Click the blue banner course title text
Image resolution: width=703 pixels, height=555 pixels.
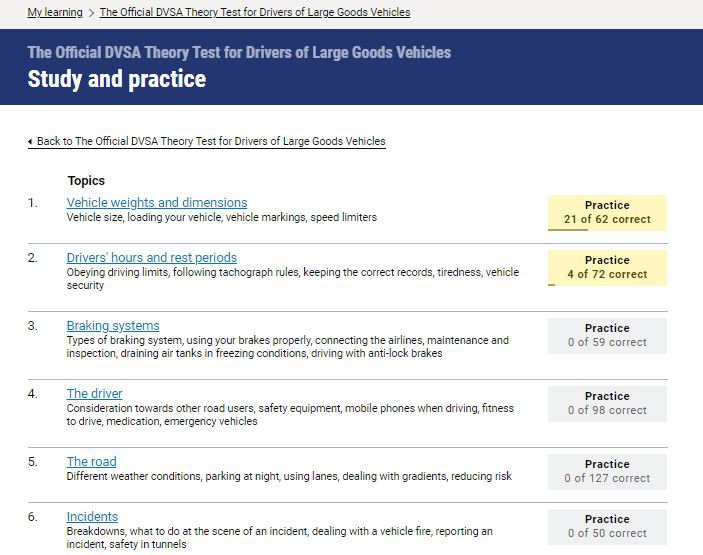coord(239,52)
